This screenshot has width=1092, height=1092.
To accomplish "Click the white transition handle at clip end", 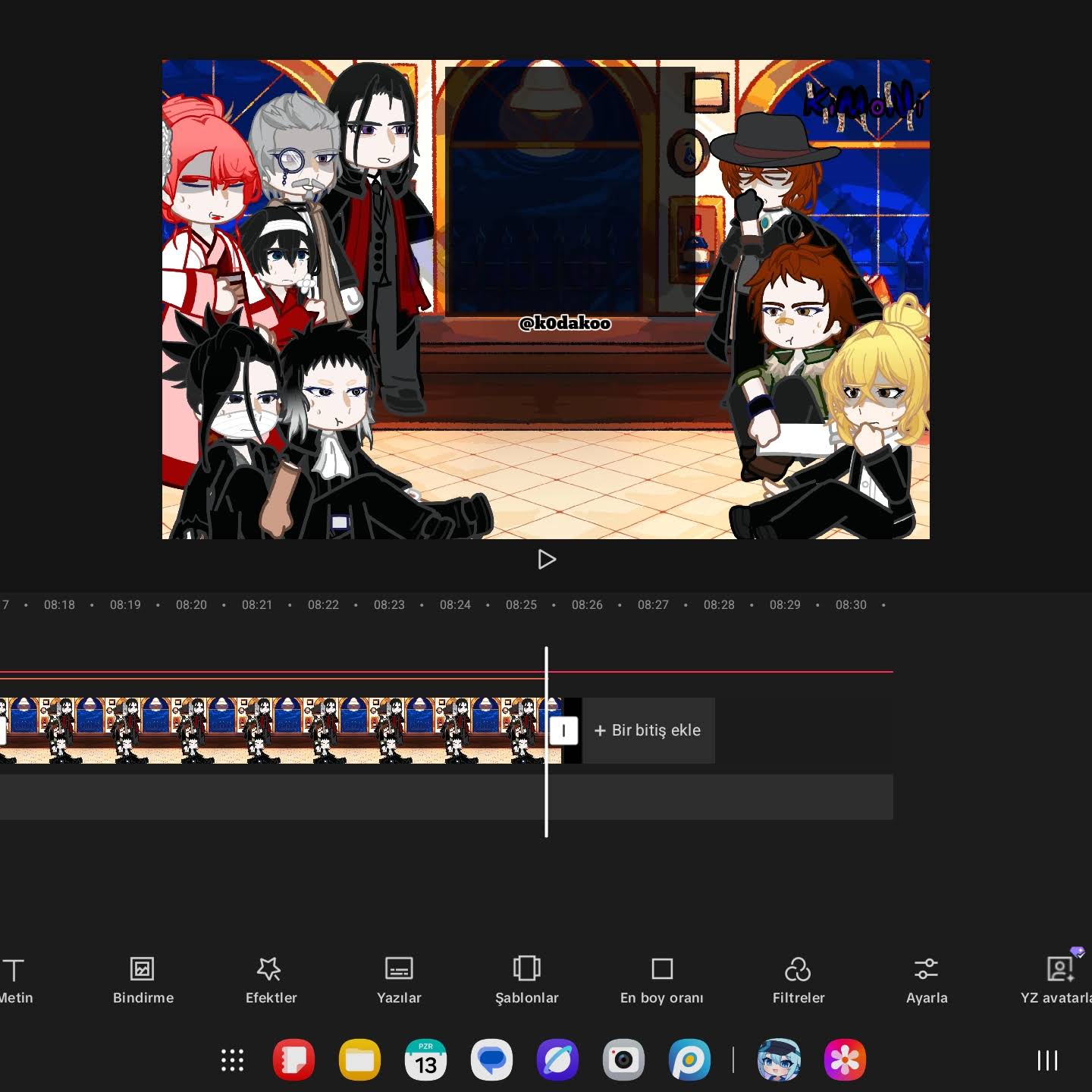I will click(x=563, y=730).
